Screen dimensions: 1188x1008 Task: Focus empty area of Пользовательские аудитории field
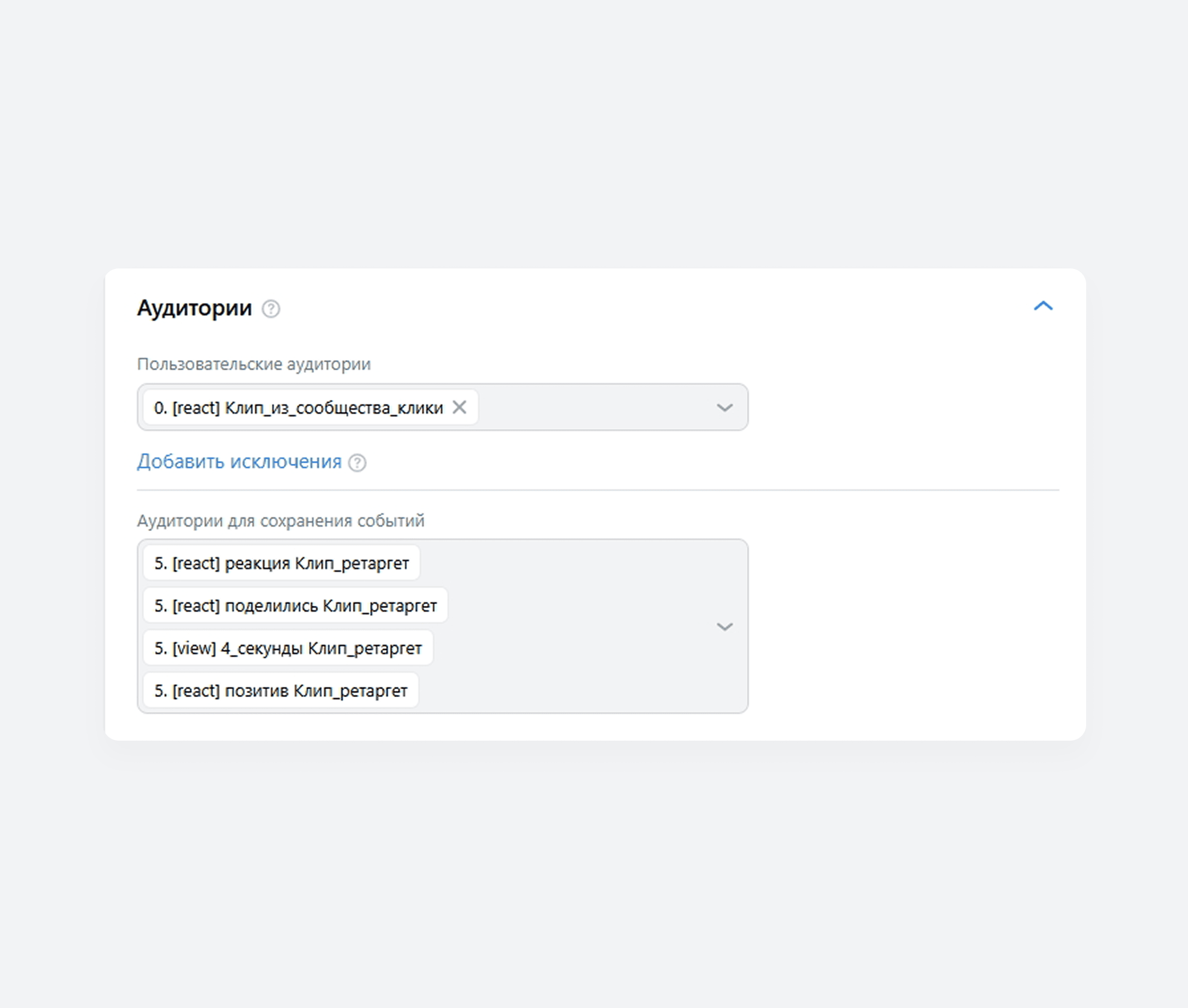(x=594, y=407)
